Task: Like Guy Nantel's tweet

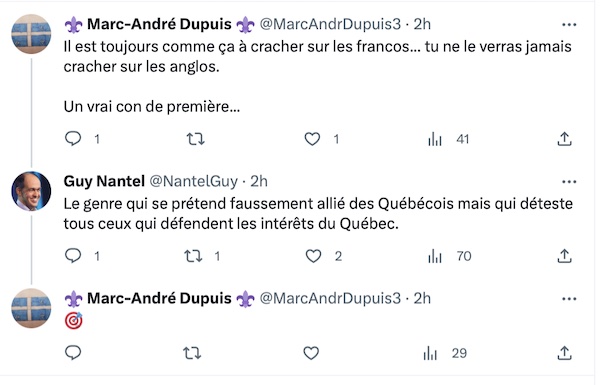Action: pos(313,256)
